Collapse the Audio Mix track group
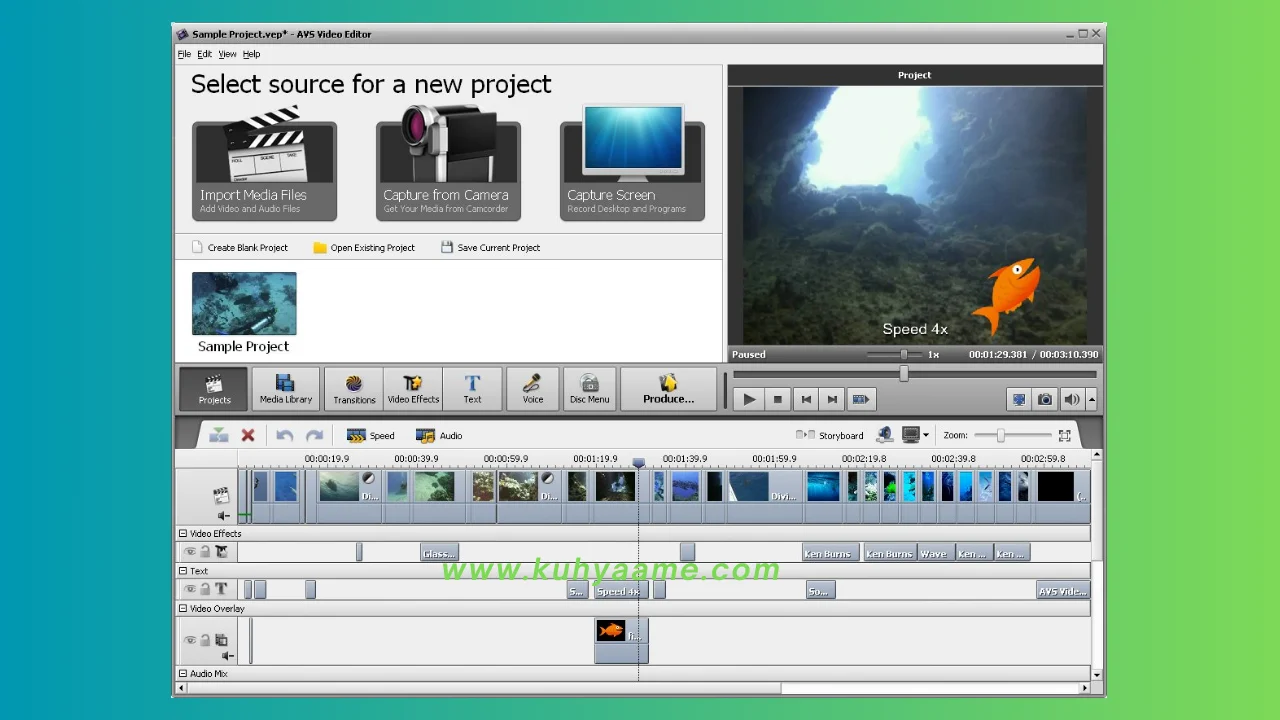 183,674
